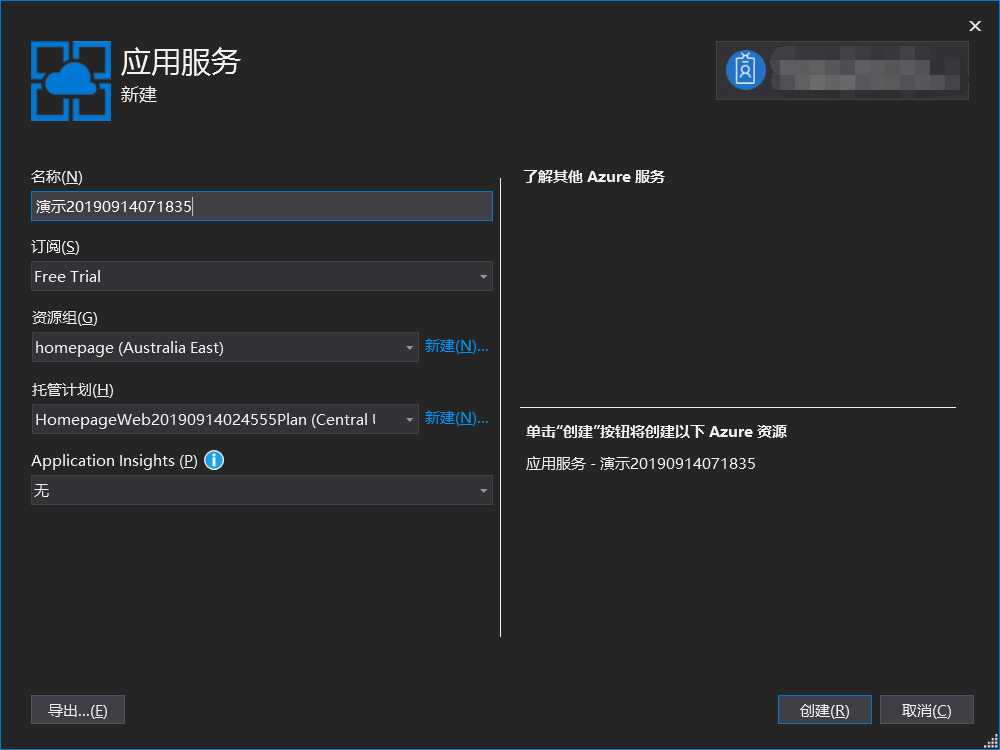Click the 导出 export button
The width and height of the screenshot is (1000, 750).
(78, 710)
